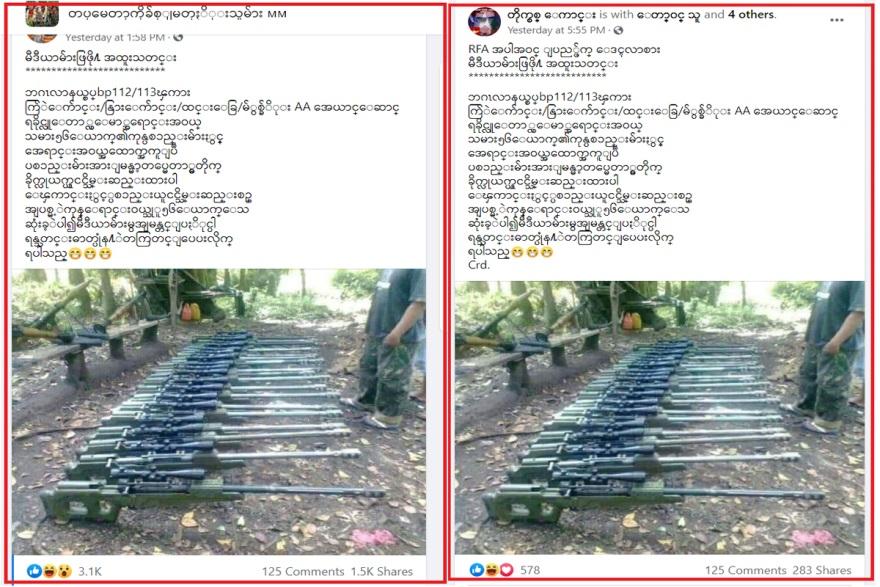Click the wow reaction icon on left post
The height and width of the screenshot is (587, 880).
pyautogui.click(x=65, y=571)
